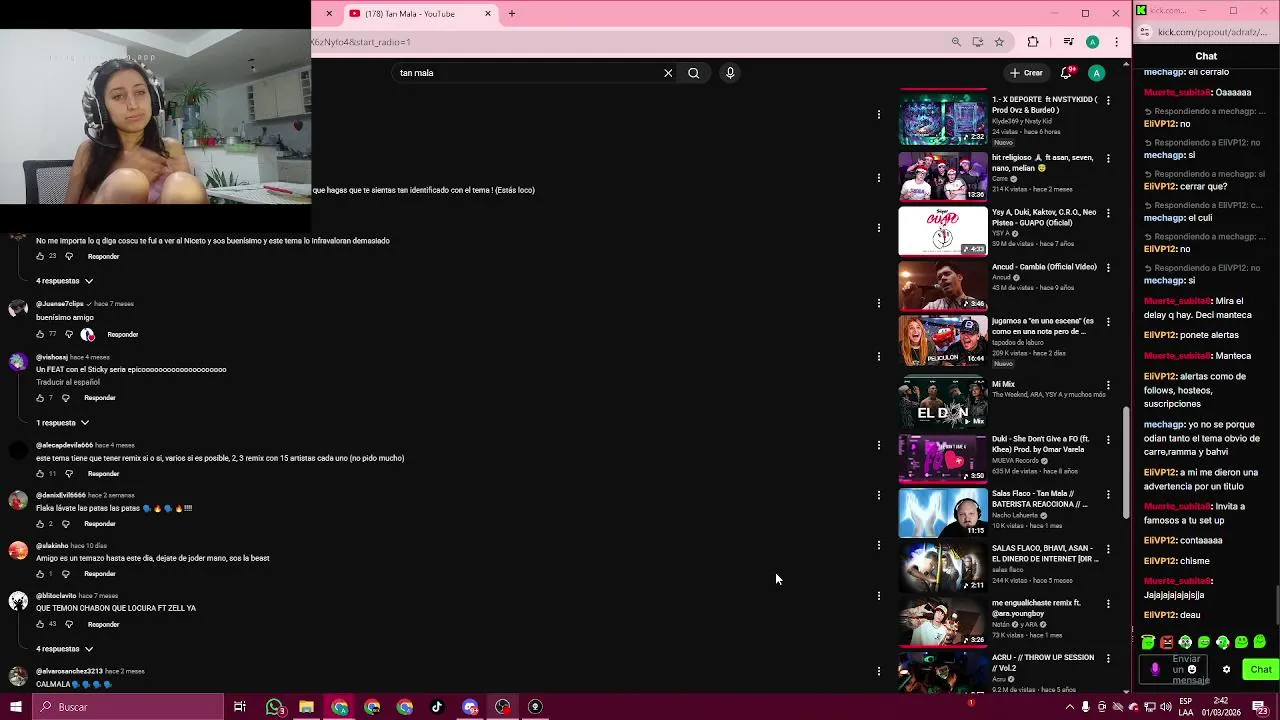Open Kick chat settings gear
Viewport: 1280px width, 720px height.
(x=1226, y=670)
